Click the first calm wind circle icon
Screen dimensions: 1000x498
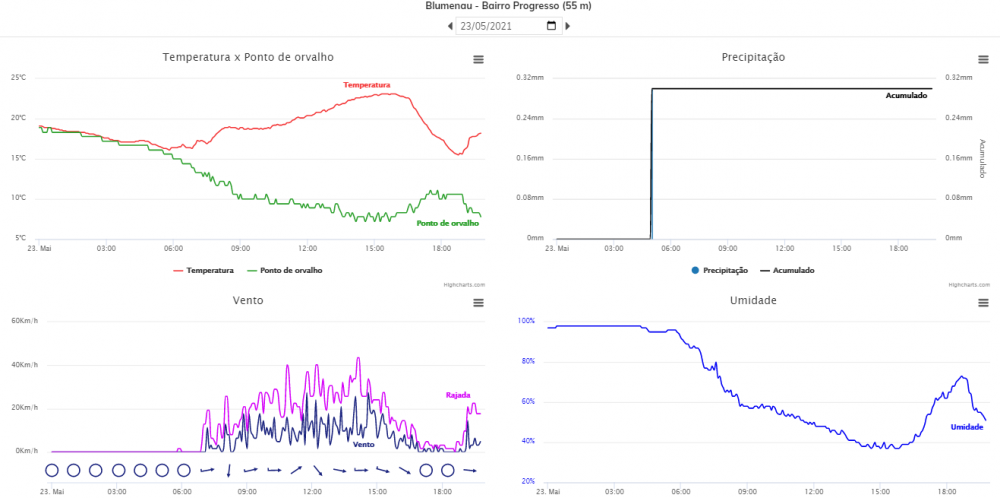(x=52, y=470)
